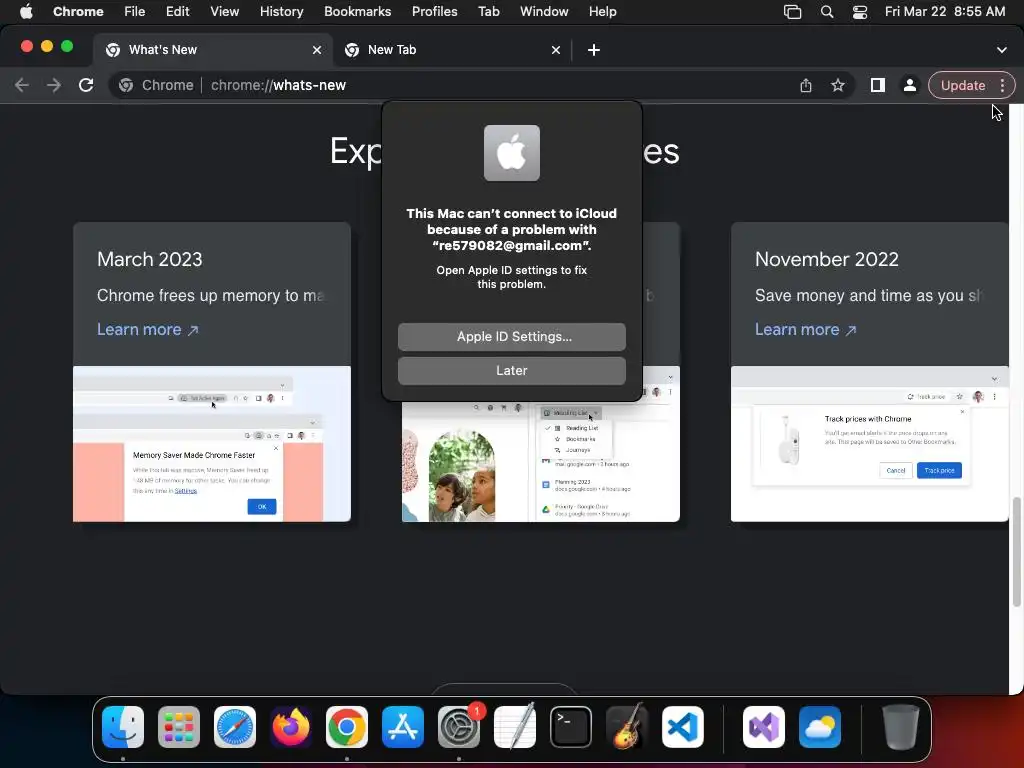Viewport: 1024px width, 768px height.
Task: Open the Help menu
Action: click(602, 12)
